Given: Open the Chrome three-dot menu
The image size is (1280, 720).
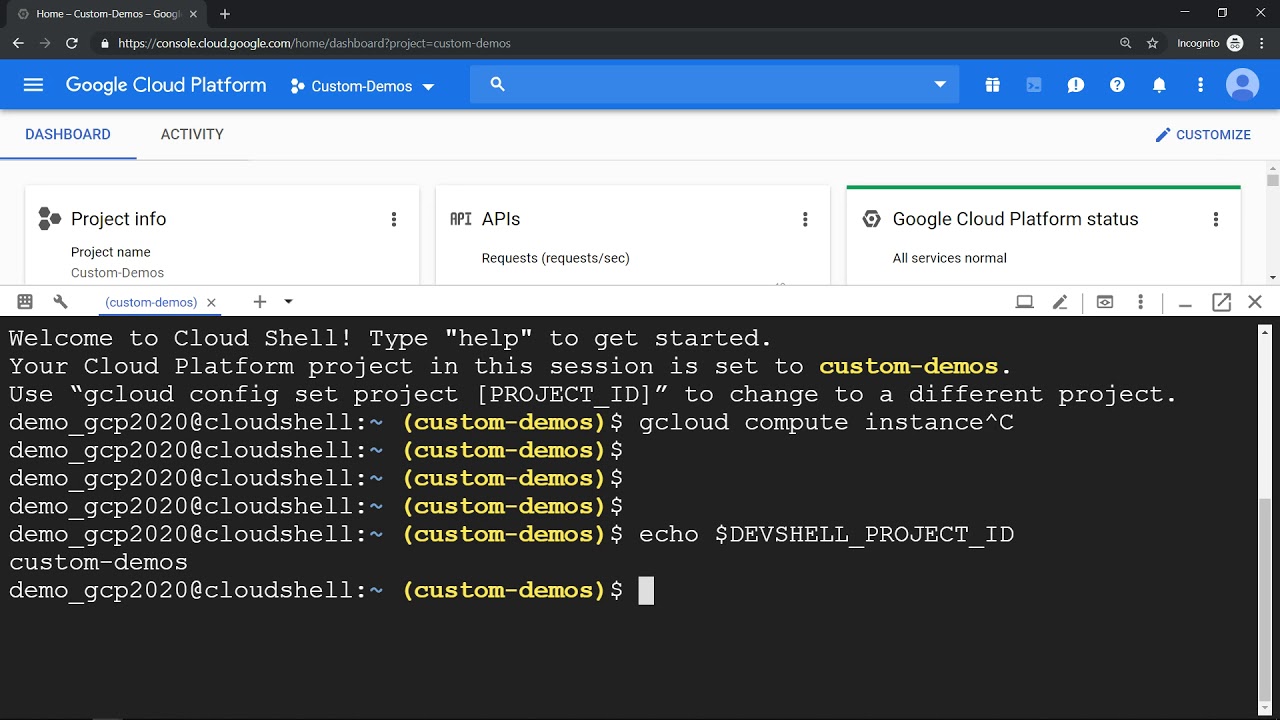Looking at the screenshot, I should click(x=1262, y=43).
